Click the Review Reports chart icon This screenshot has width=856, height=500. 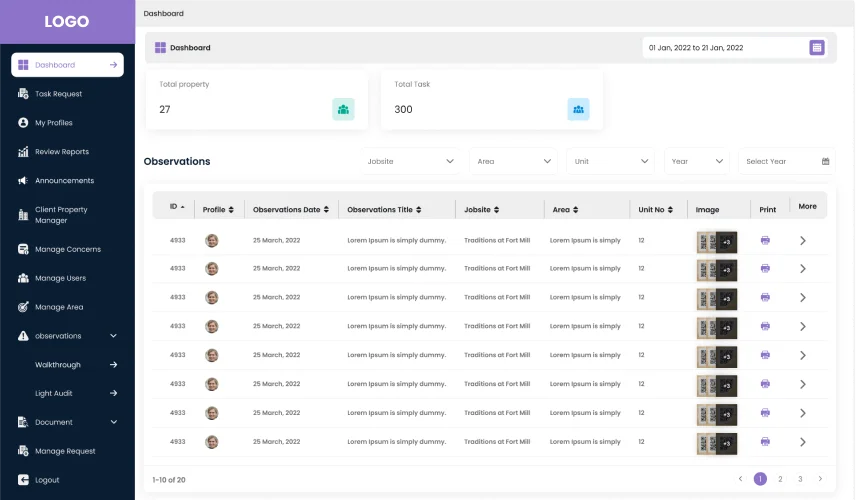point(23,152)
